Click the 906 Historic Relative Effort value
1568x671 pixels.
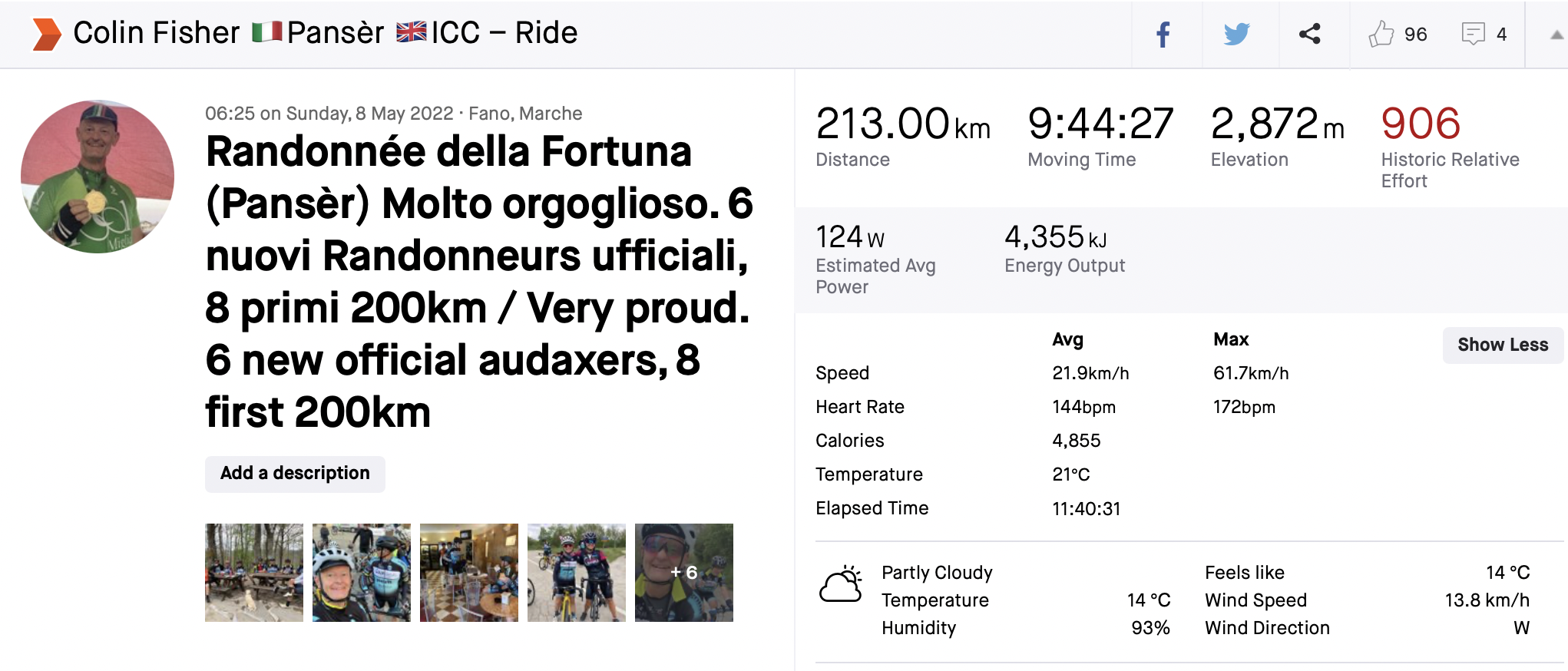pos(1421,124)
